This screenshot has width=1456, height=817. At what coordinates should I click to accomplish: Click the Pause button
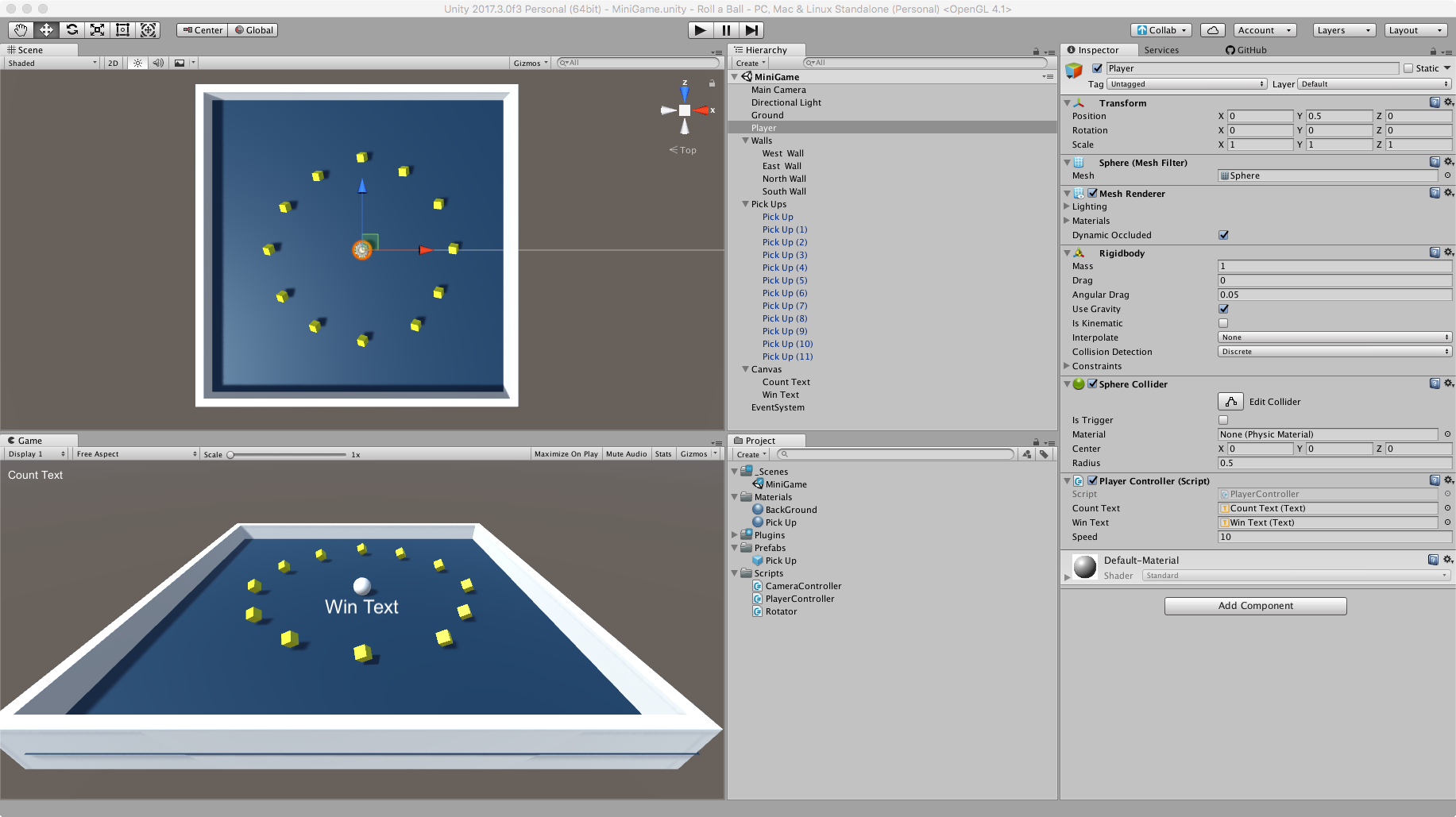tap(726, 30)
